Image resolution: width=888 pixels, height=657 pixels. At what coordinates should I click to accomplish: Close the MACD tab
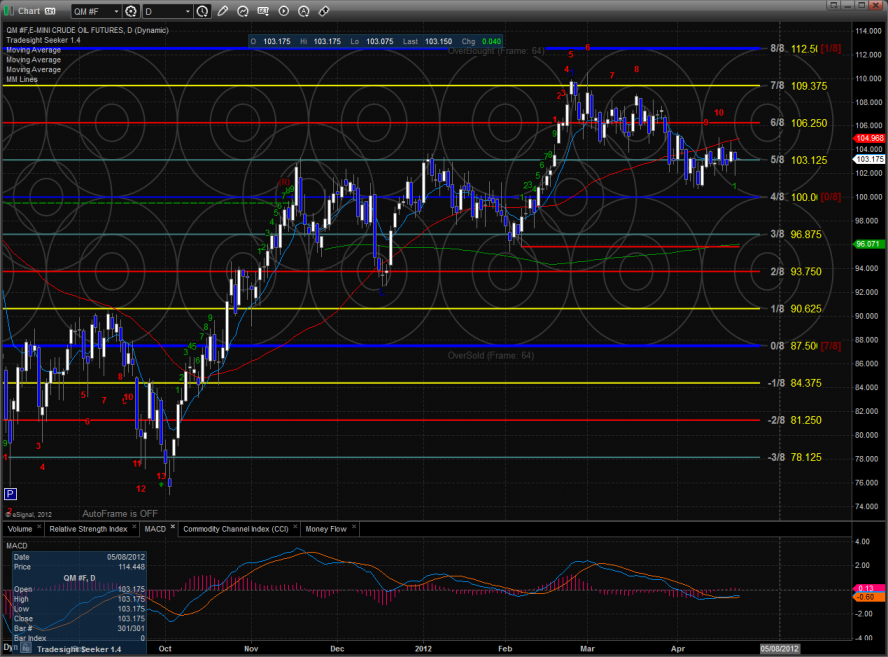172,526
